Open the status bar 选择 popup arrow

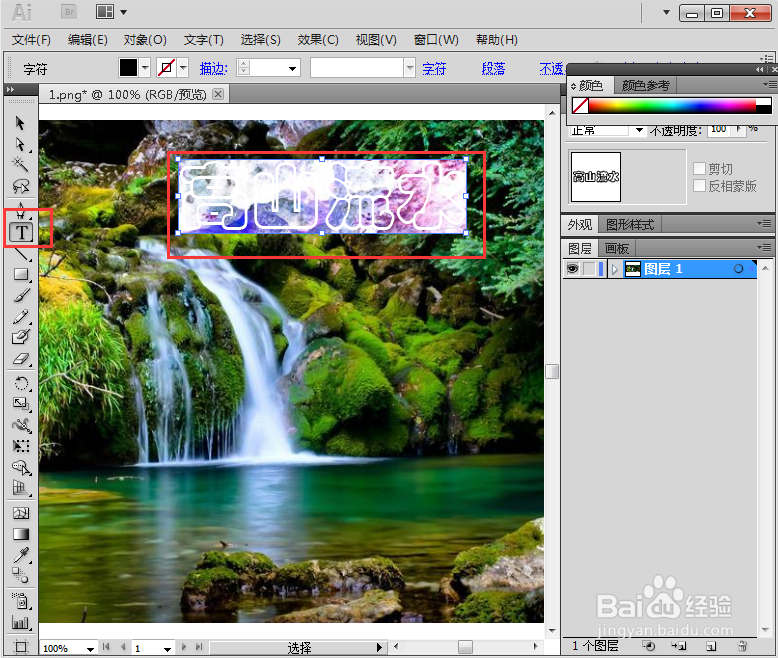(379, 647)
